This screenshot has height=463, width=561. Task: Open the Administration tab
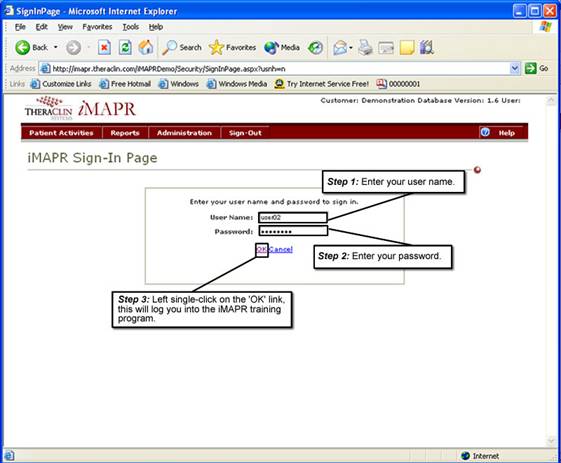tap(184, 133)
